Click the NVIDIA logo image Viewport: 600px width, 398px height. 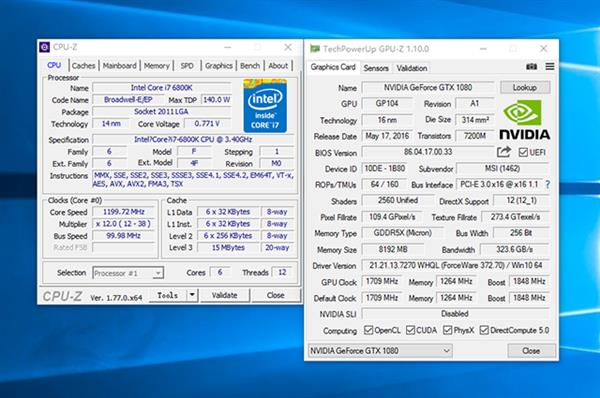(525, 120)
